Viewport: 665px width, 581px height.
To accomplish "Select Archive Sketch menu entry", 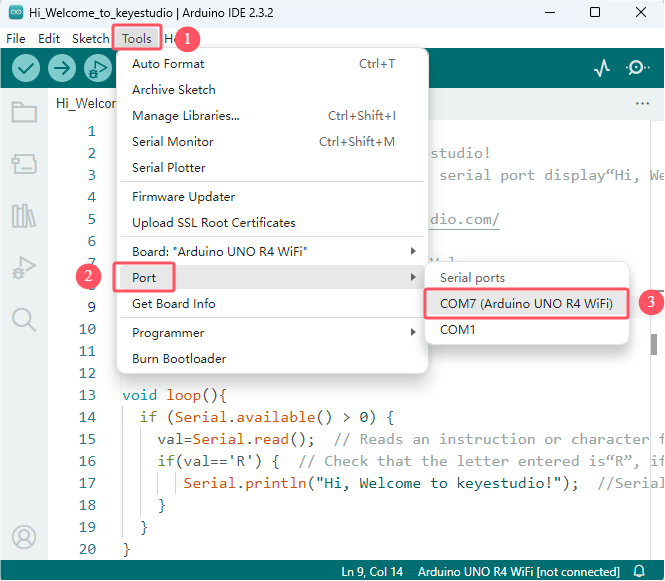I will pyautogui.click(x=272, y=90).
